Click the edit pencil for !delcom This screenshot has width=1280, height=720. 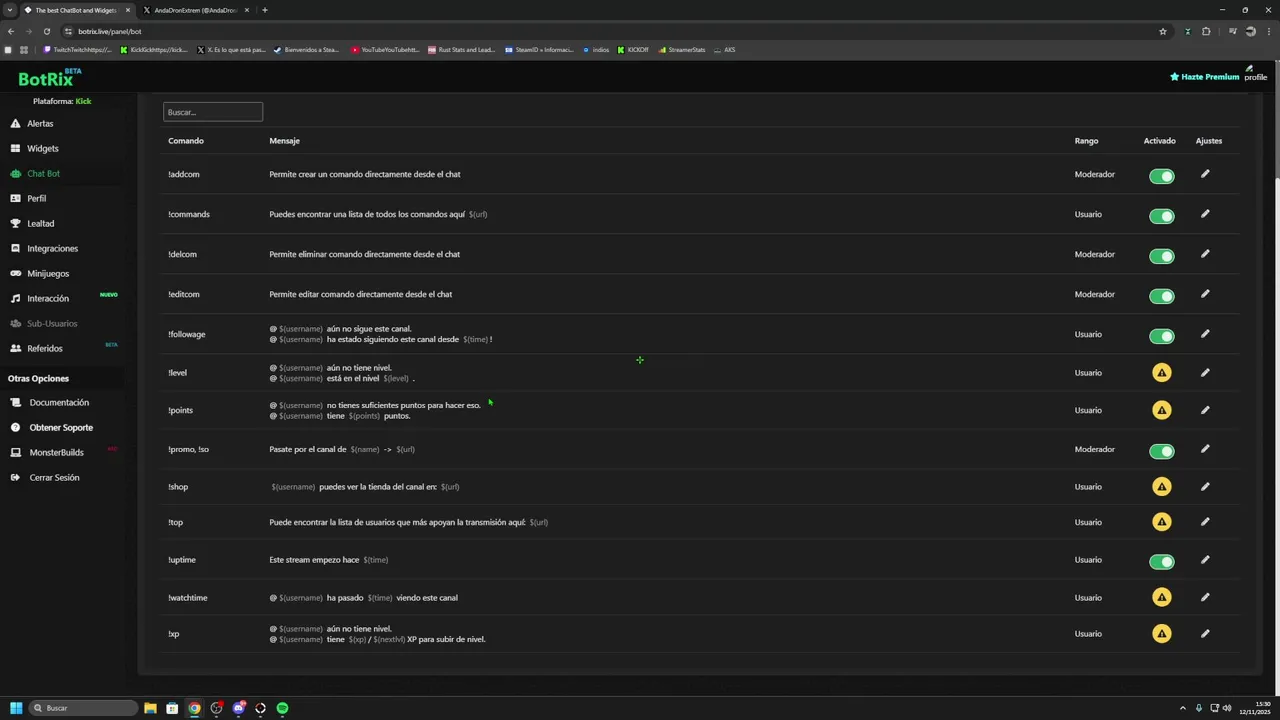1205,254
